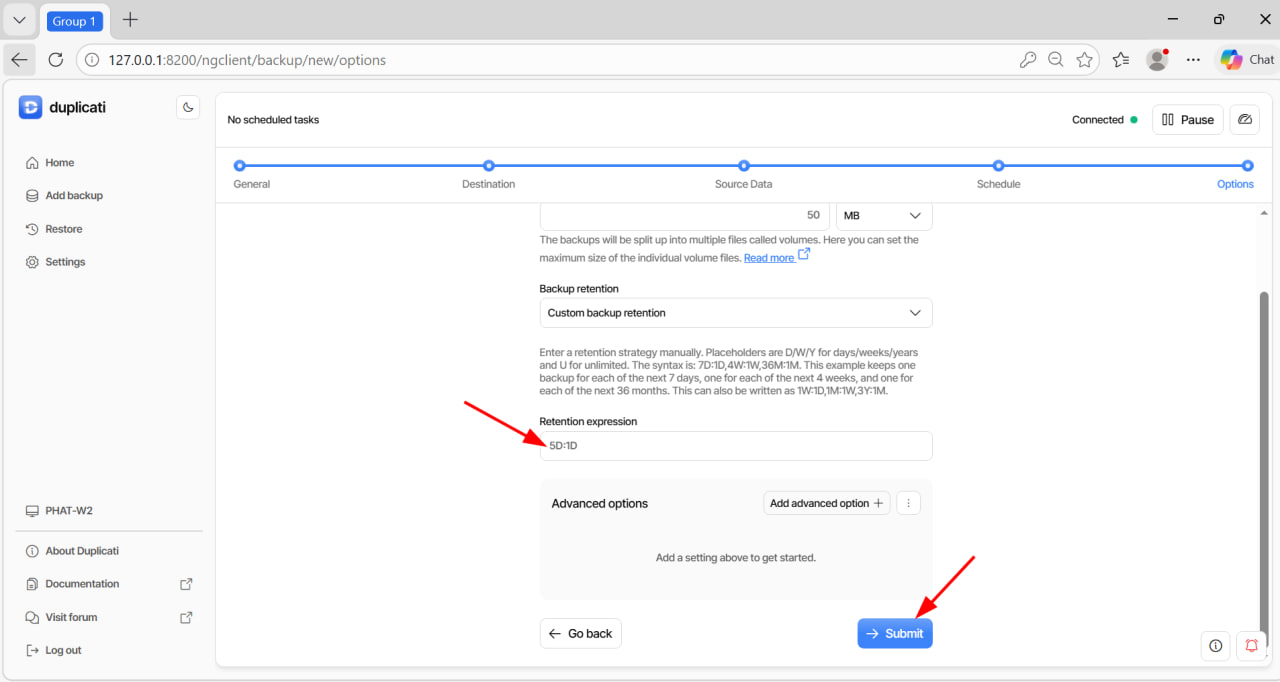The height and width of the screenshot is (682, 1280).
Task: Click the Retention expression text field
Action: (735, 446)
